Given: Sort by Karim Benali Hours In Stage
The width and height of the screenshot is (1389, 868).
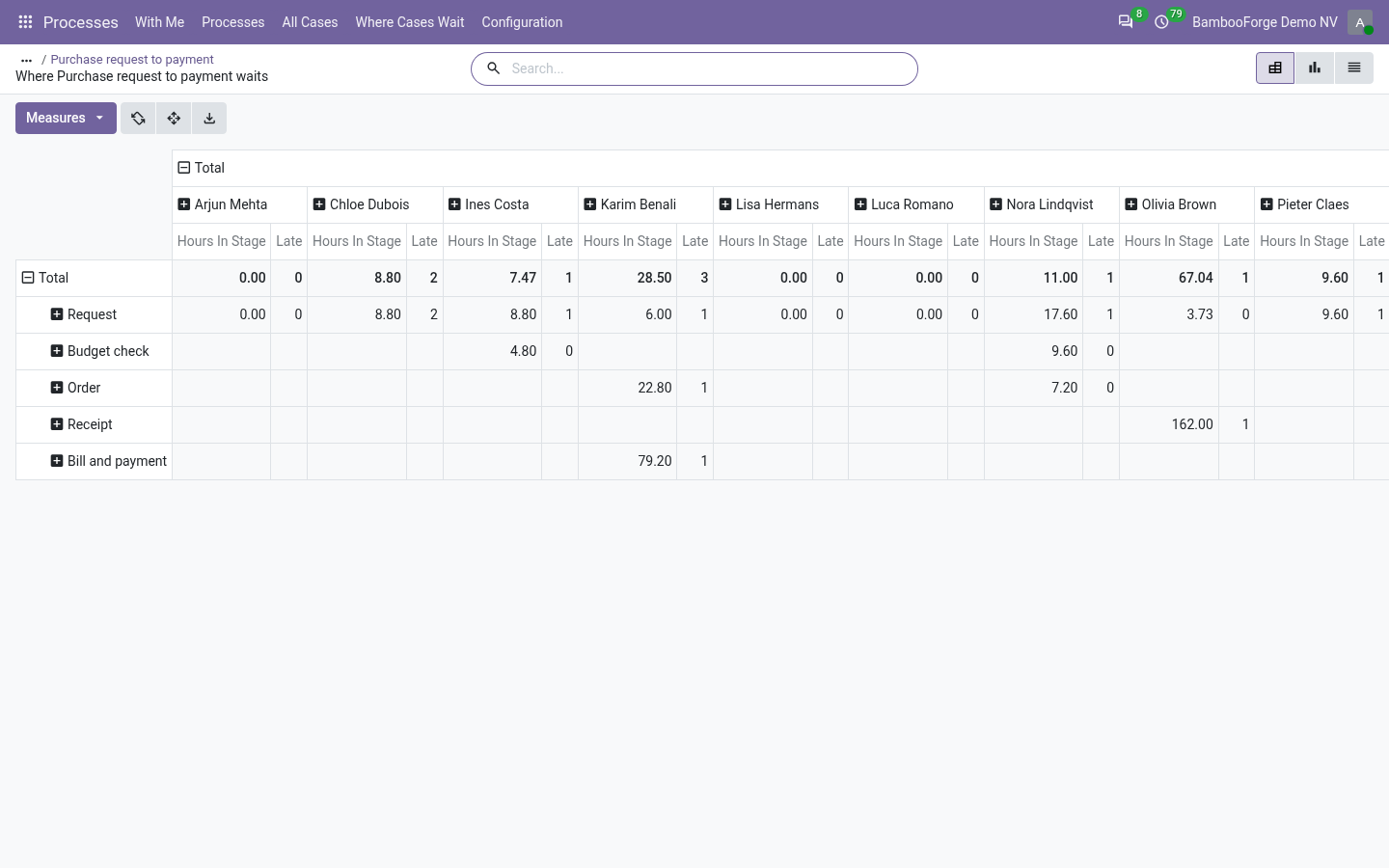Looking at the screenshot, I should pos(628,241).
